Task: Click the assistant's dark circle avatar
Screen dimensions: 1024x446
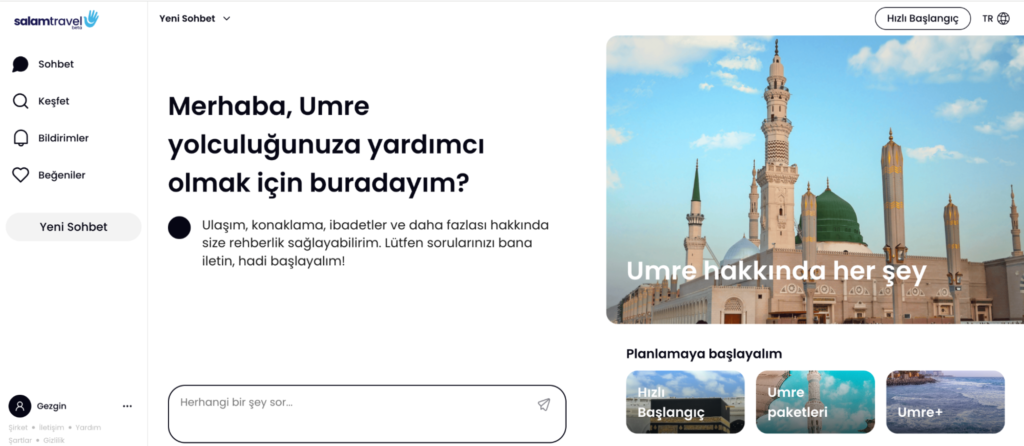Action: coord(179,228)
